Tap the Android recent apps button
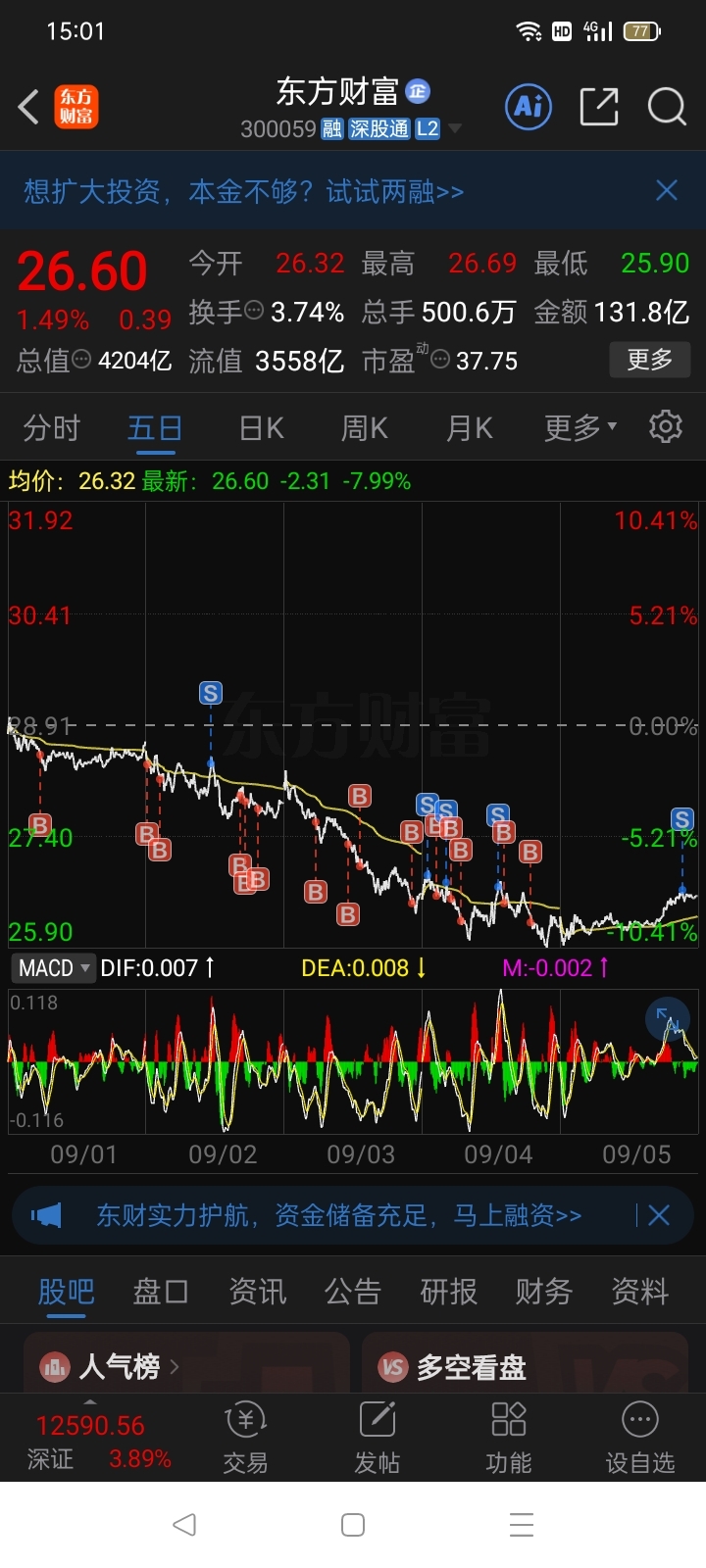 pos(522,1524)
